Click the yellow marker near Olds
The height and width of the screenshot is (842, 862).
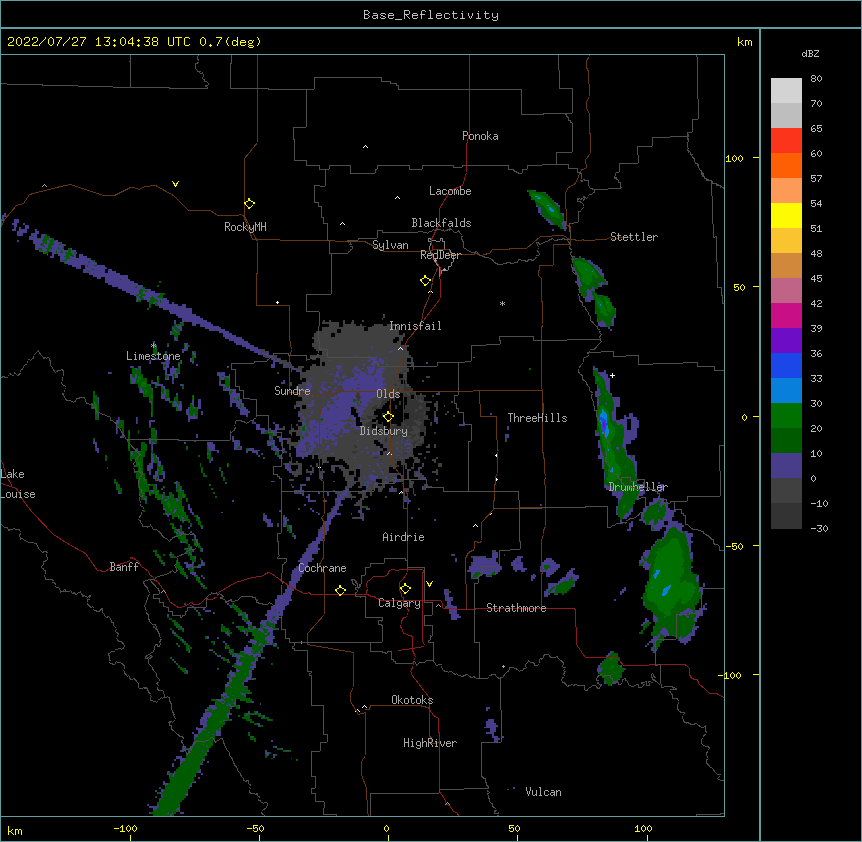point(388,417)
